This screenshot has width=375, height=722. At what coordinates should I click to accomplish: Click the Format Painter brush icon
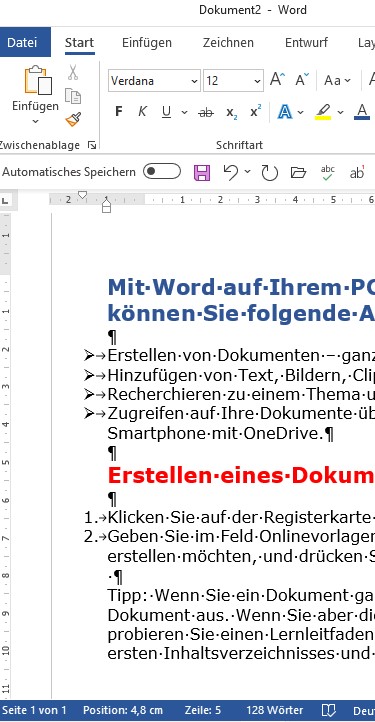tap(73, 120)
